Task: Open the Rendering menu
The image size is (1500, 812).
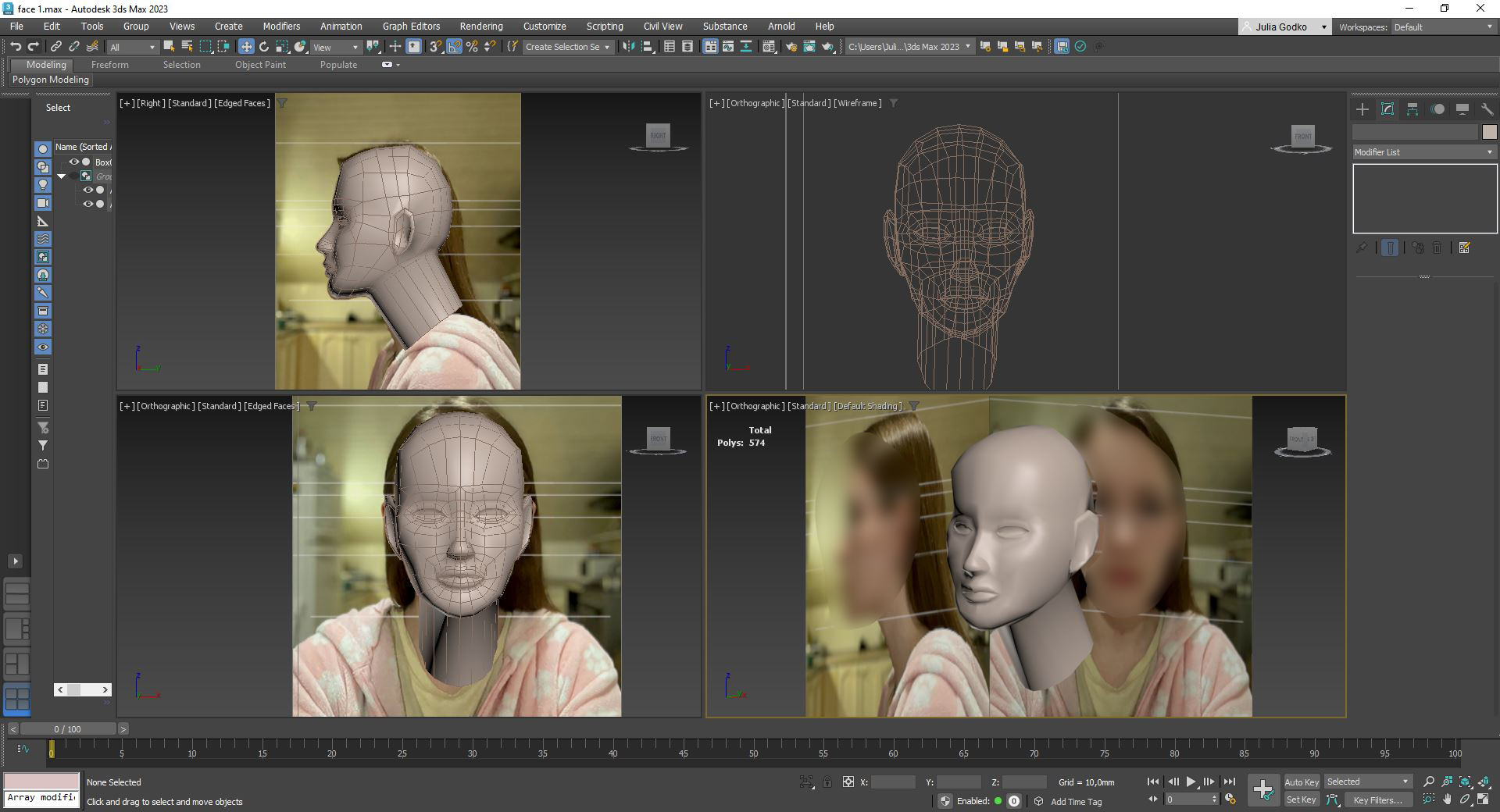Action: click(480, 27)
